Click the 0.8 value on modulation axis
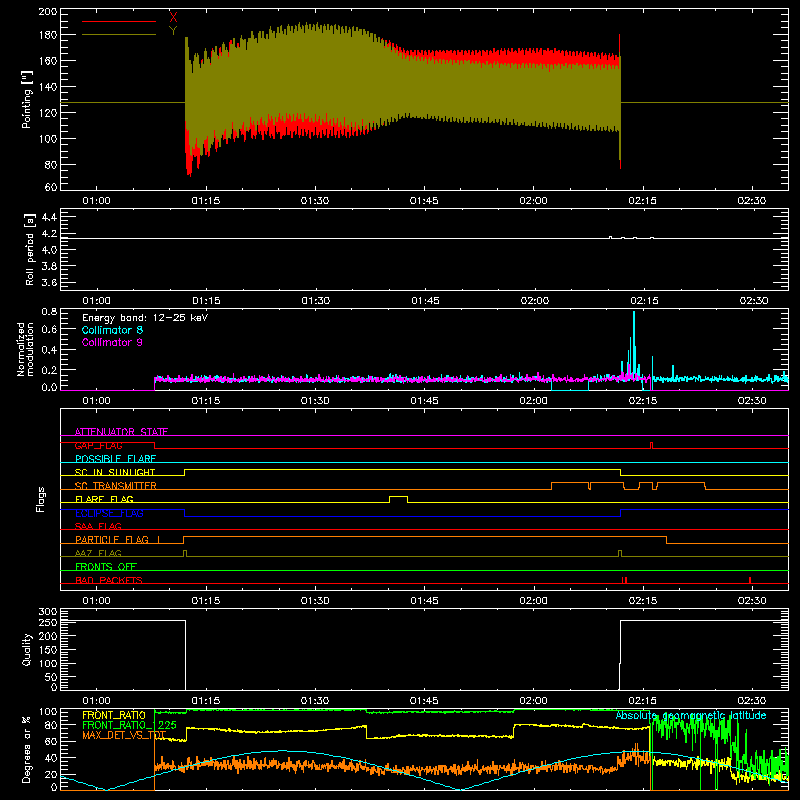Image resolution: width=800 pixels, height=800 pixels. tap(49, 312)
